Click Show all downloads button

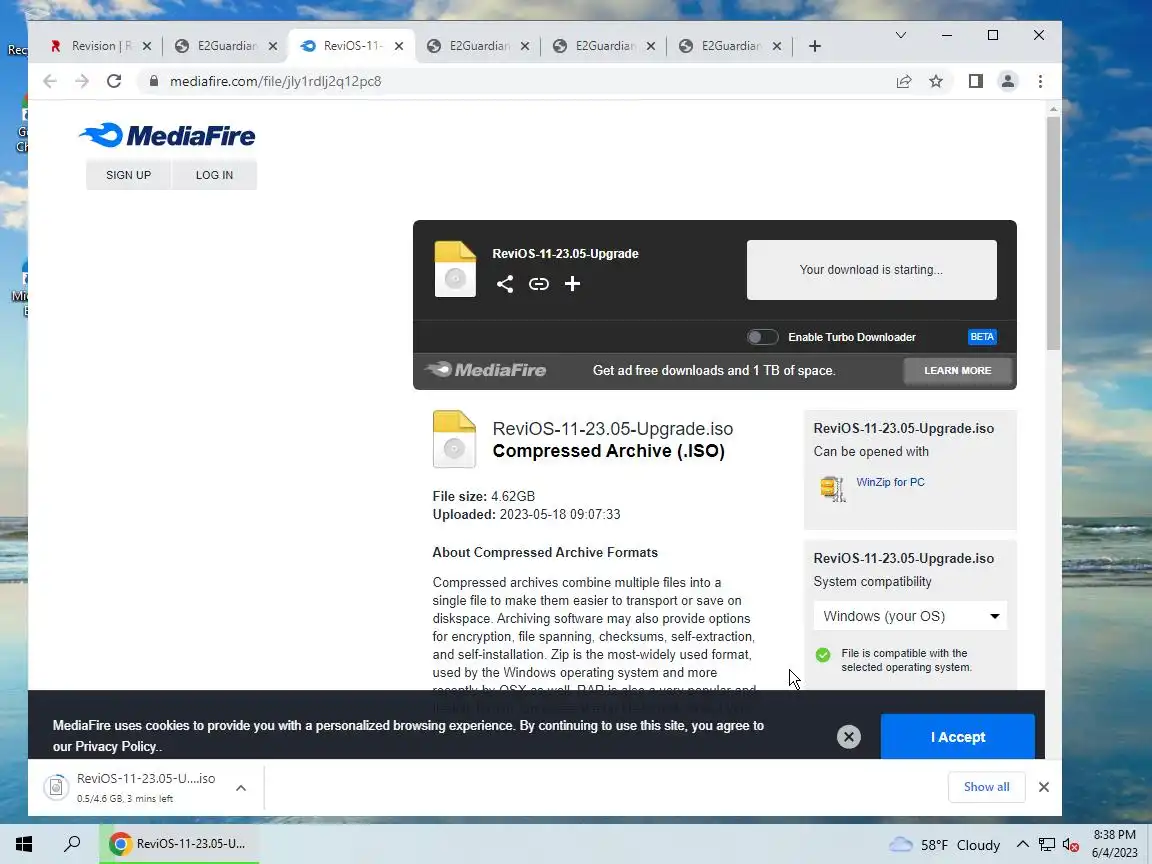pyautogui.click(x=986, y=787)
